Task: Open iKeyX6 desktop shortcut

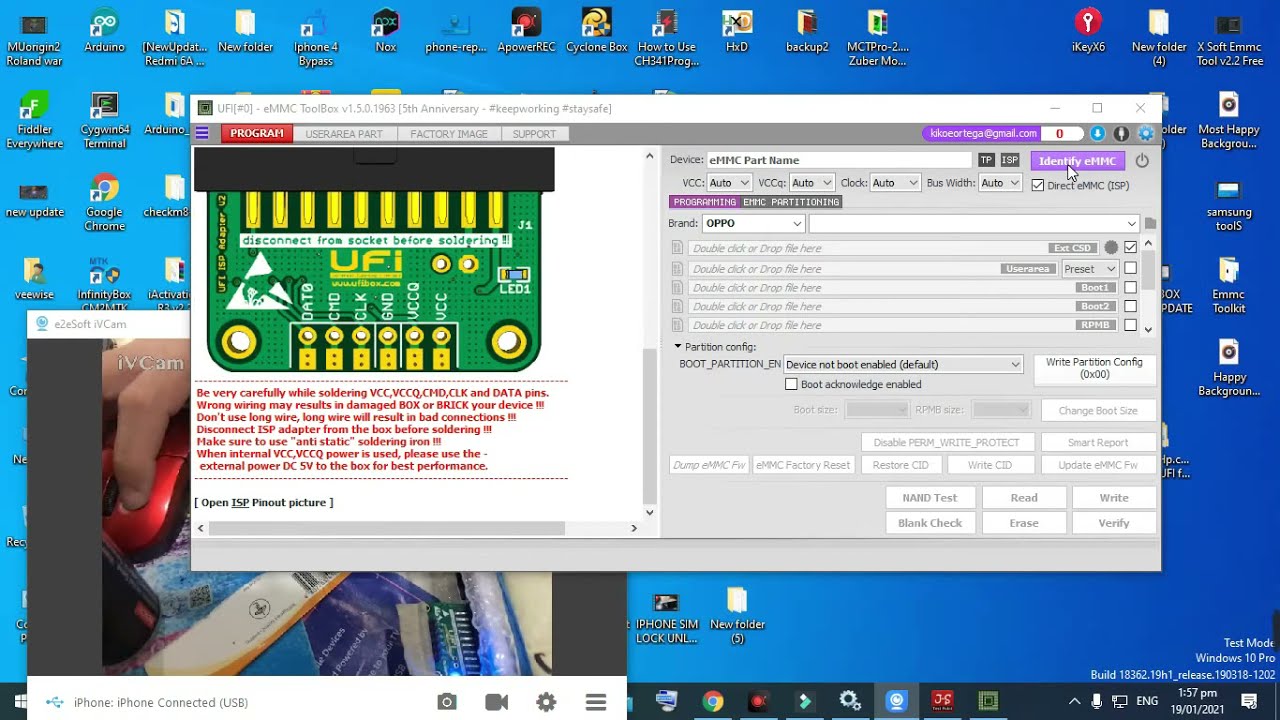Action: pyautogui.click(x=1088, y=32)
